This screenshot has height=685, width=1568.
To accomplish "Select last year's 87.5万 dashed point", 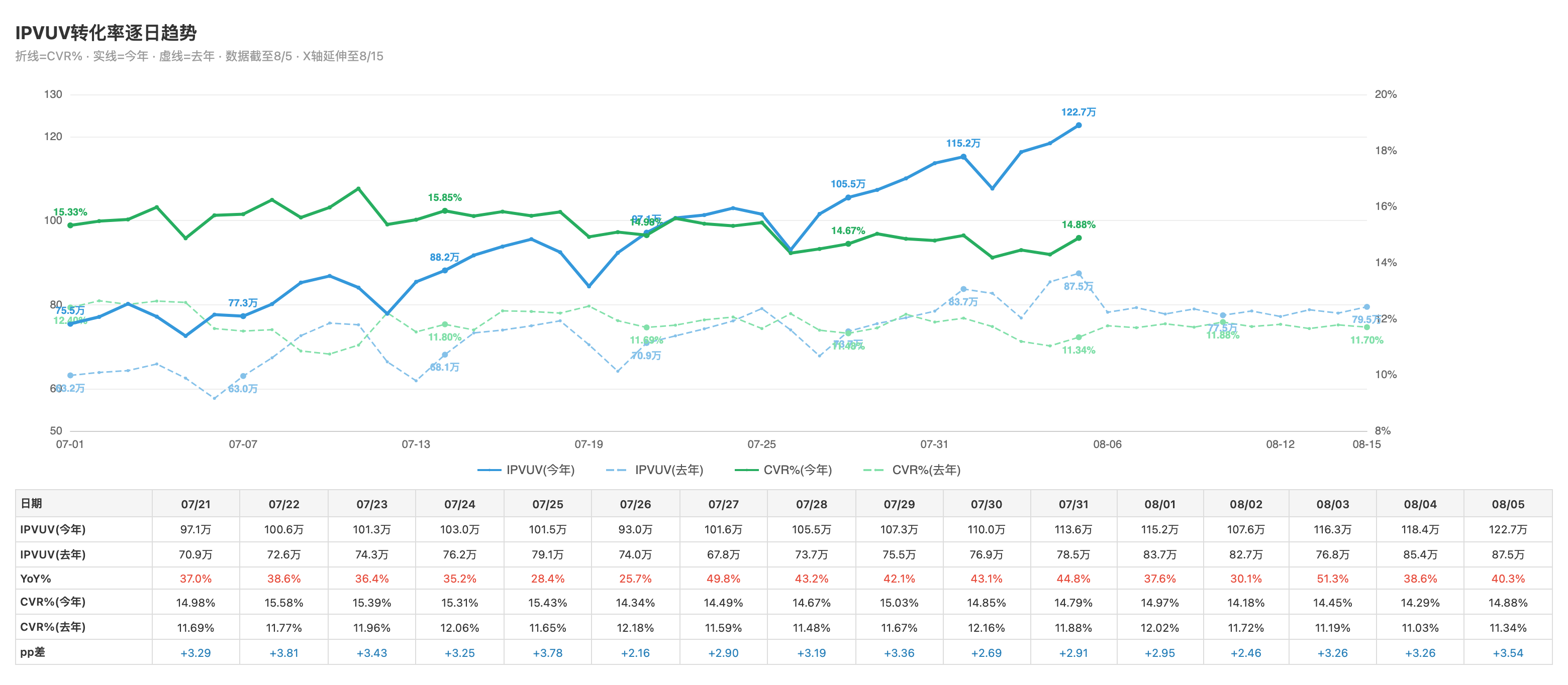I will pos(1079,273).
